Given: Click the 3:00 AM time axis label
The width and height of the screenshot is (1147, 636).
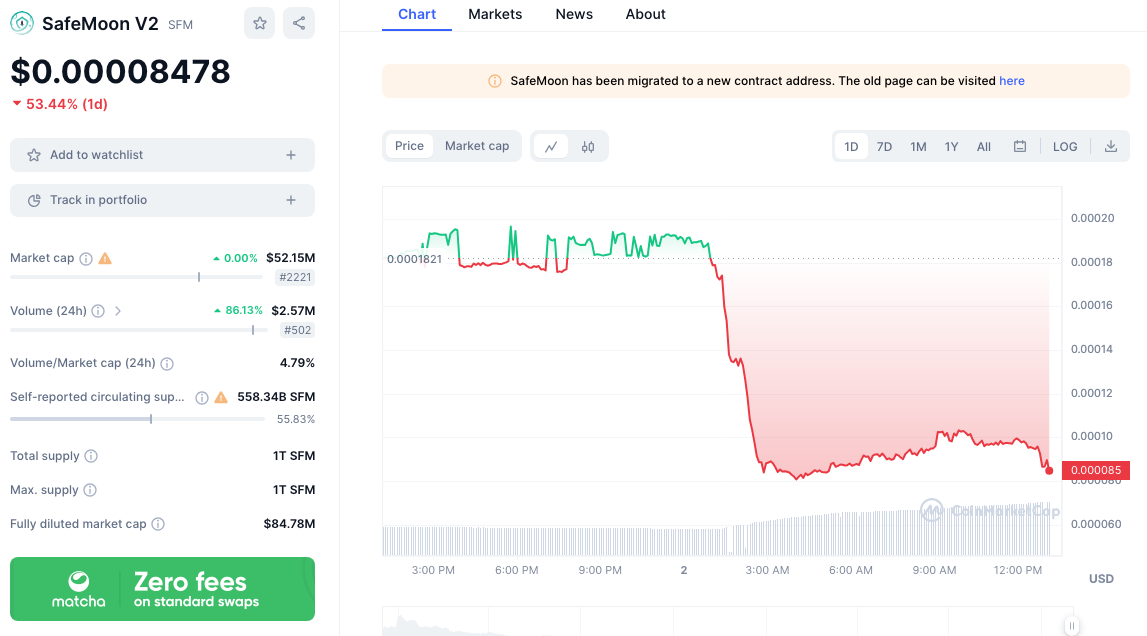Looking at the screenshot, I should click(x=767, y=570).
